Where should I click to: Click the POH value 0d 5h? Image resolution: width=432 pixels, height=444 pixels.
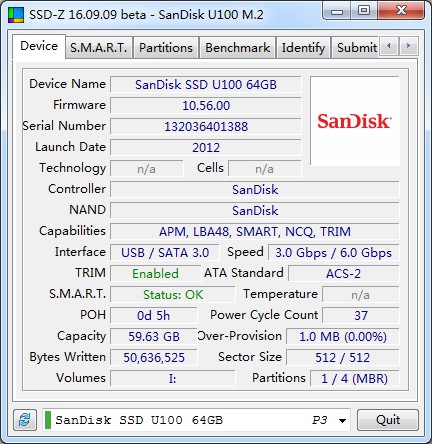click(154, 316)
